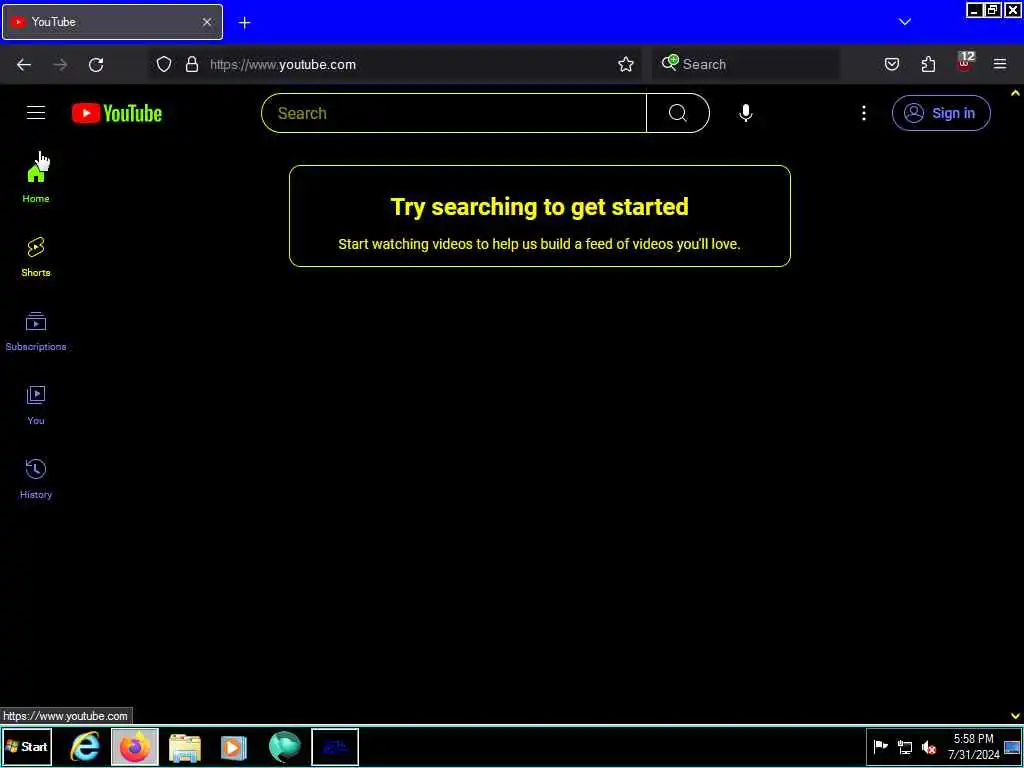Open the uBlock extension icon with badge 12
1024x768 pixels.
[965, 63]
